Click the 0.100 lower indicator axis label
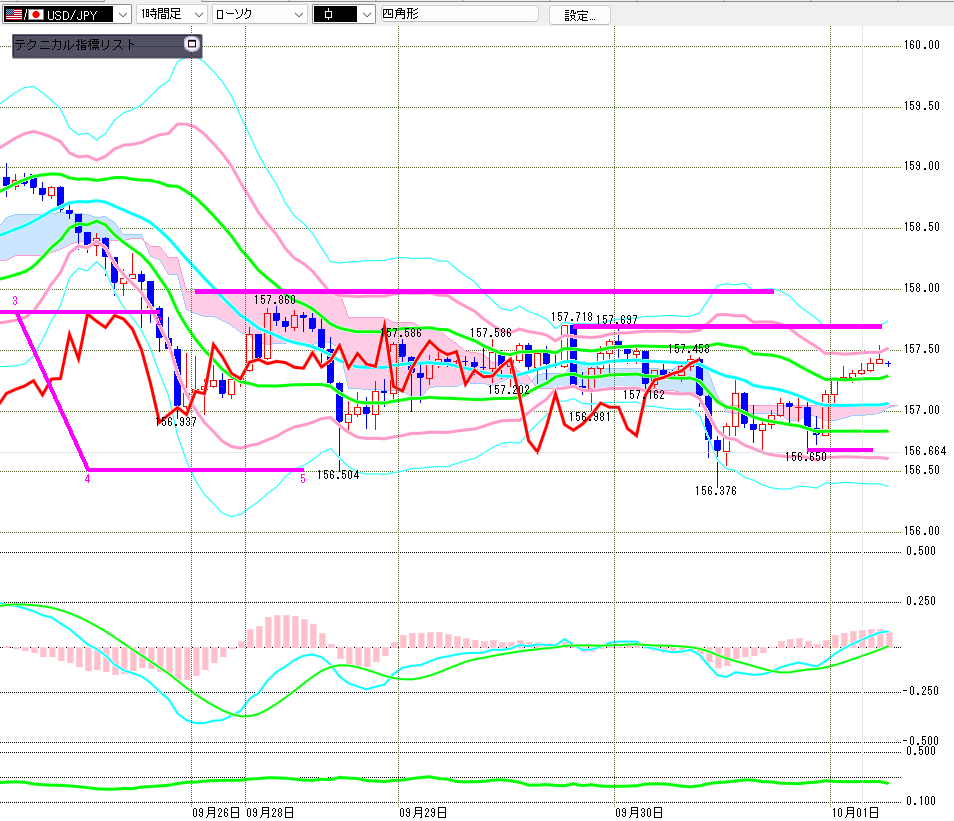The width and height of the screenshot is (954, 821). point(921,801)
